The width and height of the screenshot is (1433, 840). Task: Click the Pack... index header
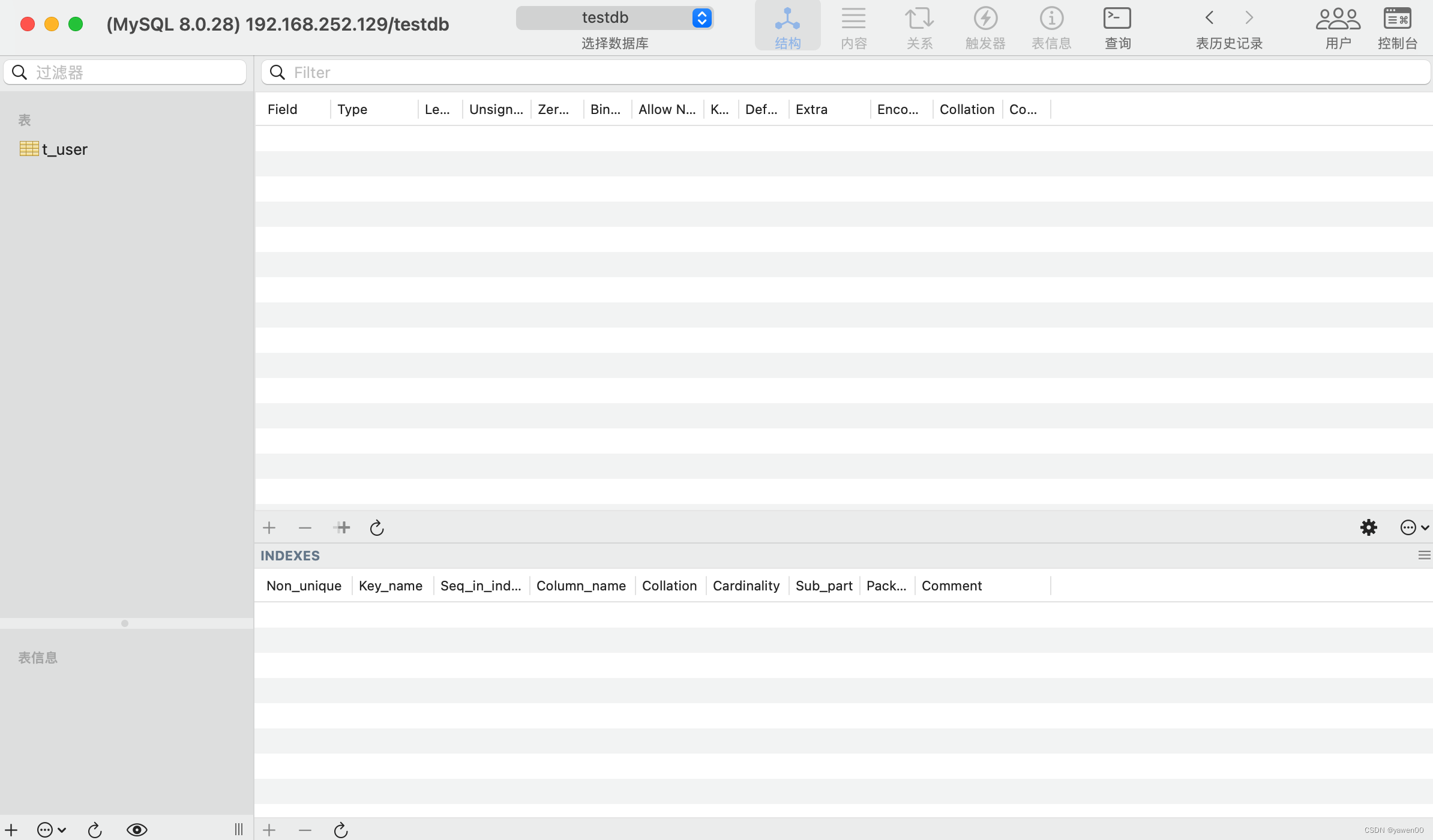pos(887,586)
